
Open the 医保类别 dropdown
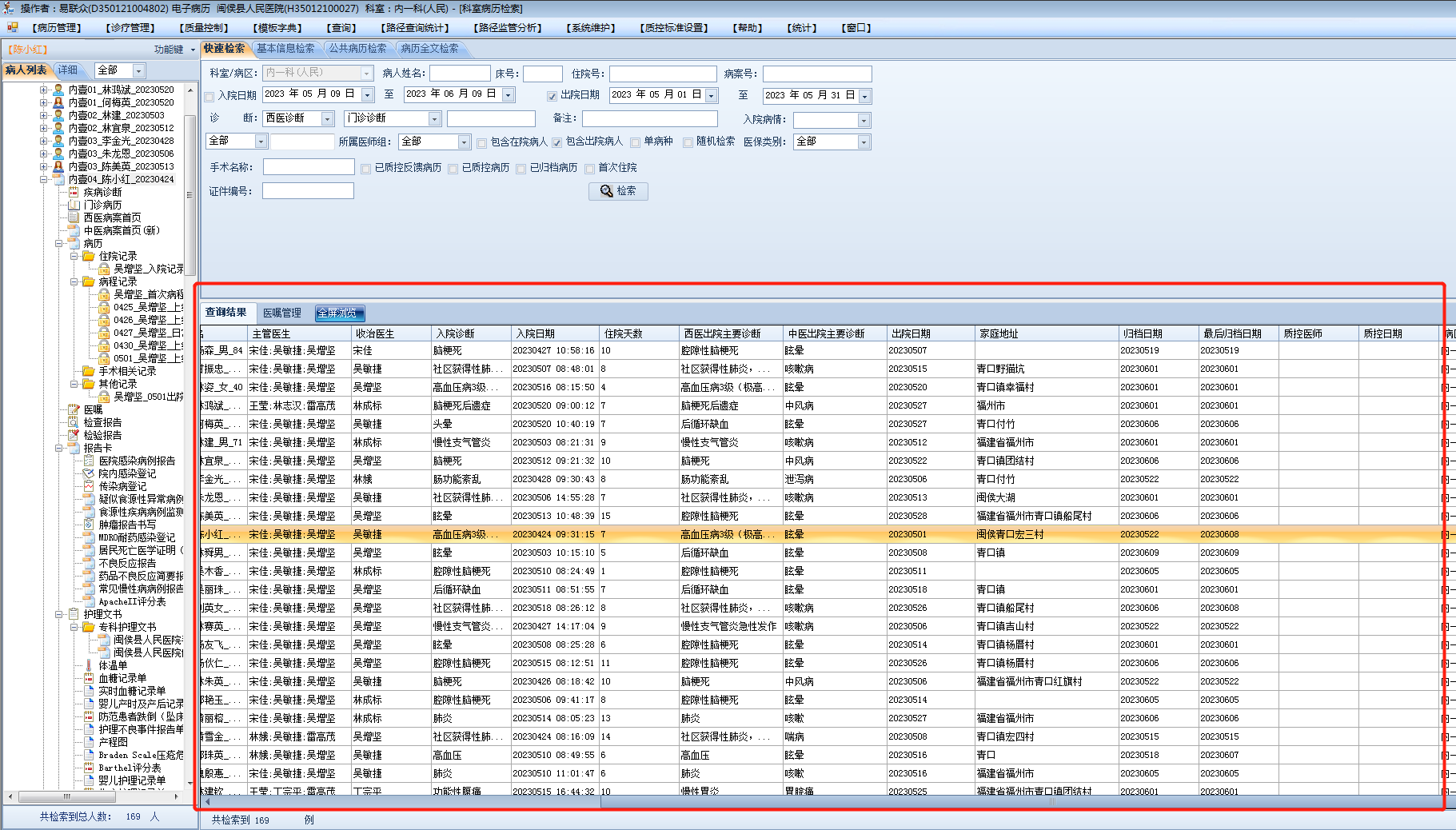(864, 142)
